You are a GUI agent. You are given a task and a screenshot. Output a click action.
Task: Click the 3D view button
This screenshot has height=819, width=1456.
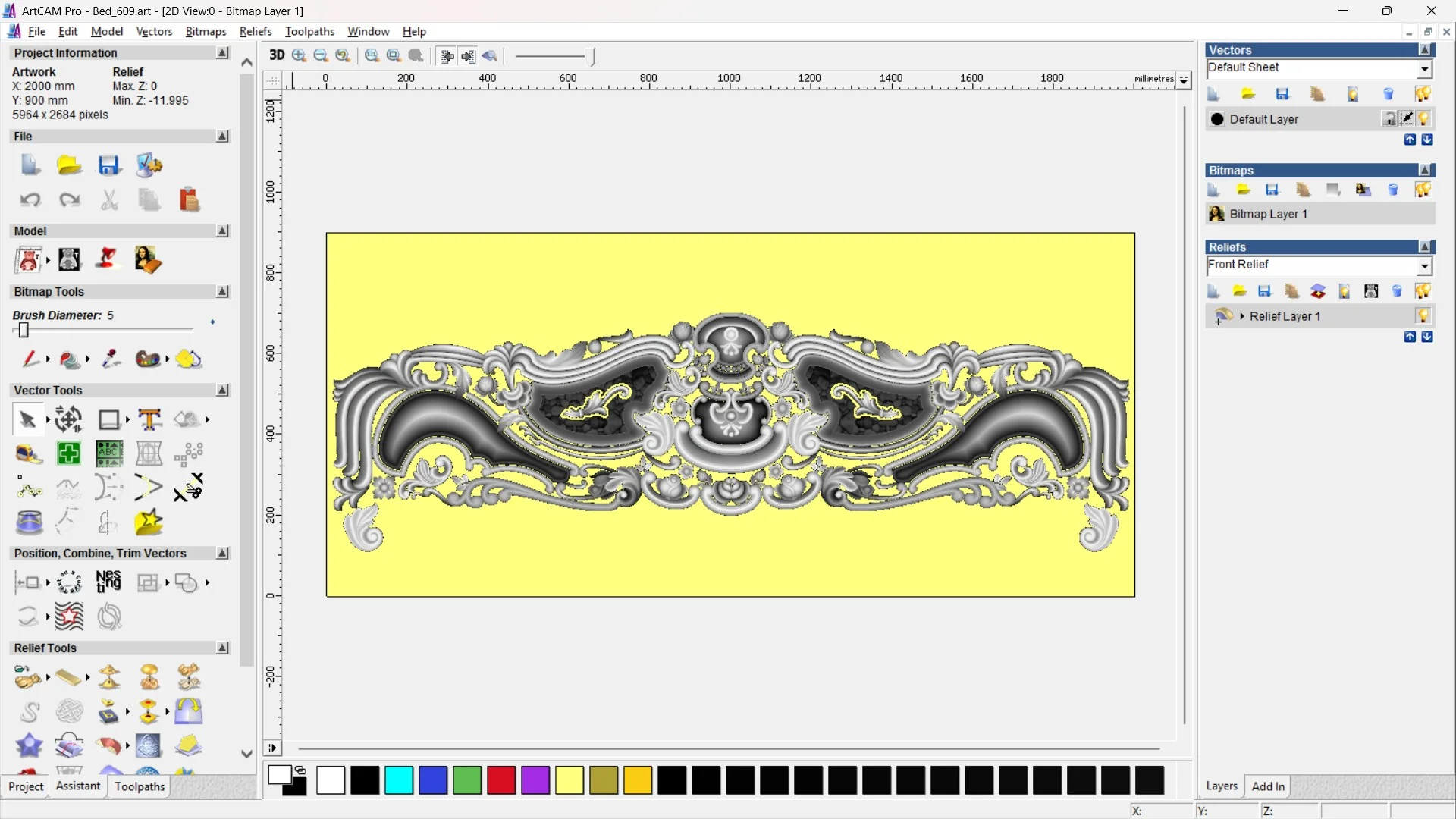[x=277, y=55]
